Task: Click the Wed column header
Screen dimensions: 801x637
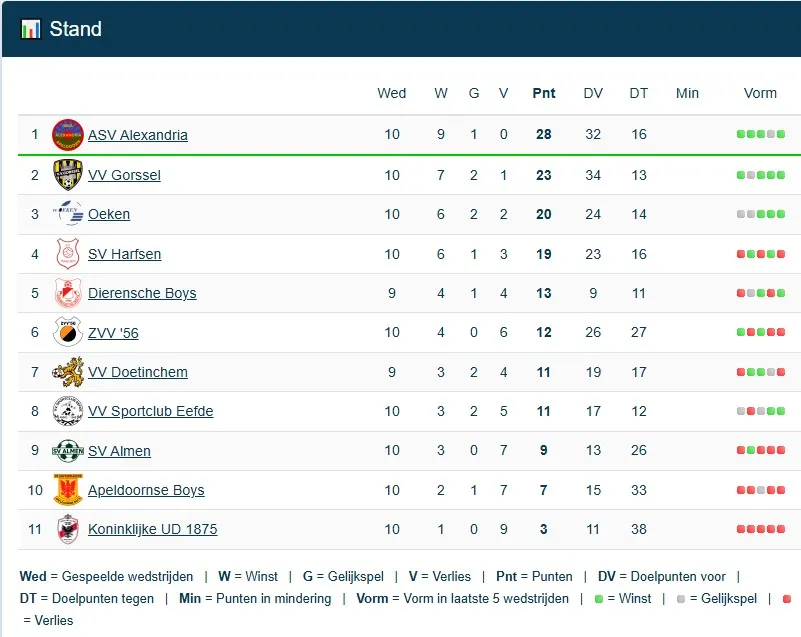Action: coord(392,93)
